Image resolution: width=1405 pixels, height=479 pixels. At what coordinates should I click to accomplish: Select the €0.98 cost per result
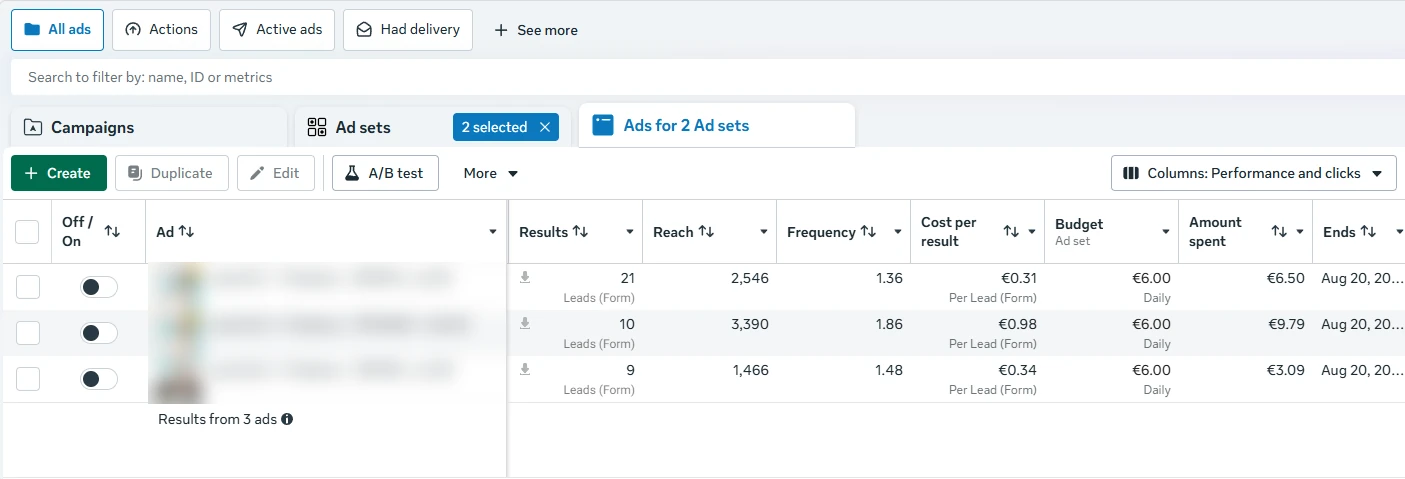point(1017,324)
